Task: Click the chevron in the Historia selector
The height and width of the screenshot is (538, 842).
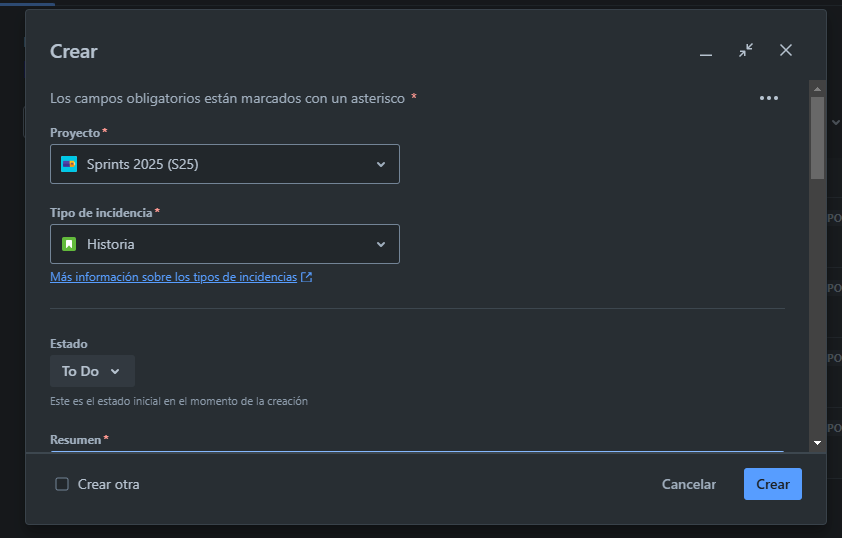Action: (x=381, y=244)
